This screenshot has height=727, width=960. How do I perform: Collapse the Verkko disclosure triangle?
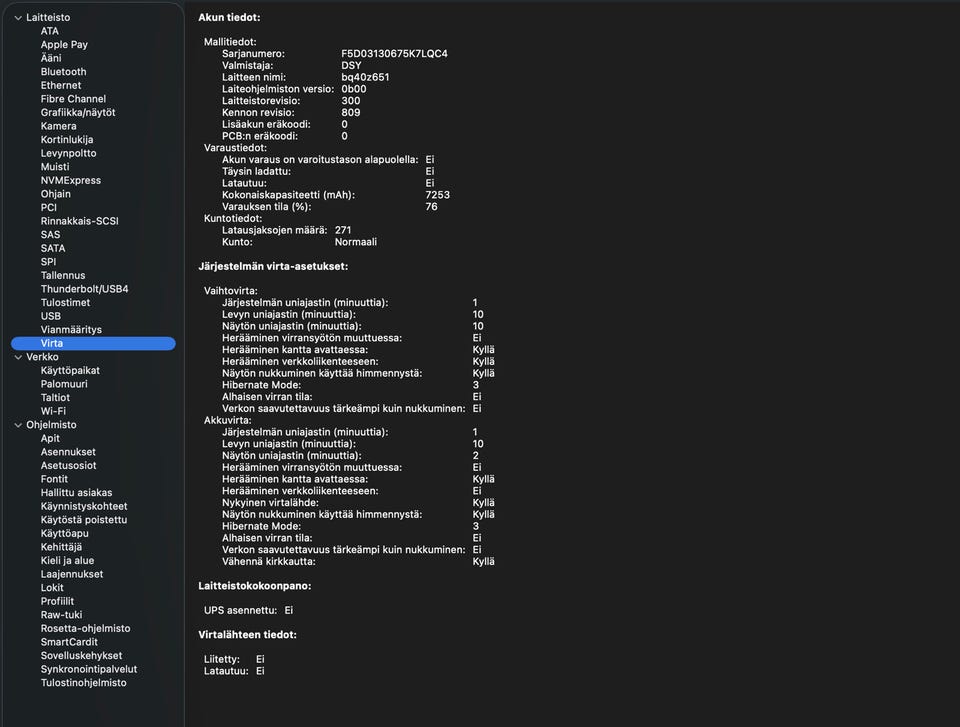coord(18,357)
